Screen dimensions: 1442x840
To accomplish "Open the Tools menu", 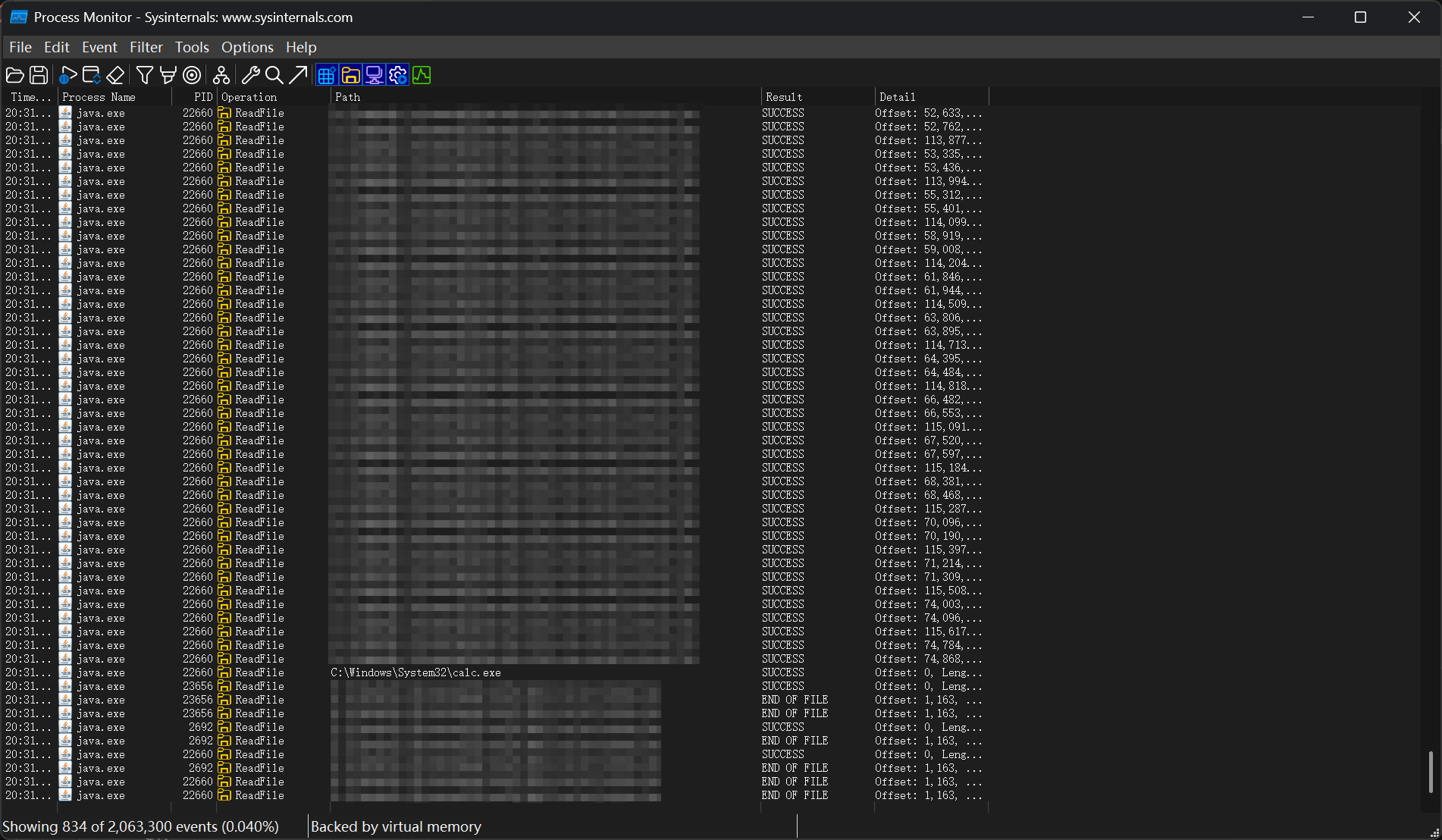I will [x=192, y=47].
